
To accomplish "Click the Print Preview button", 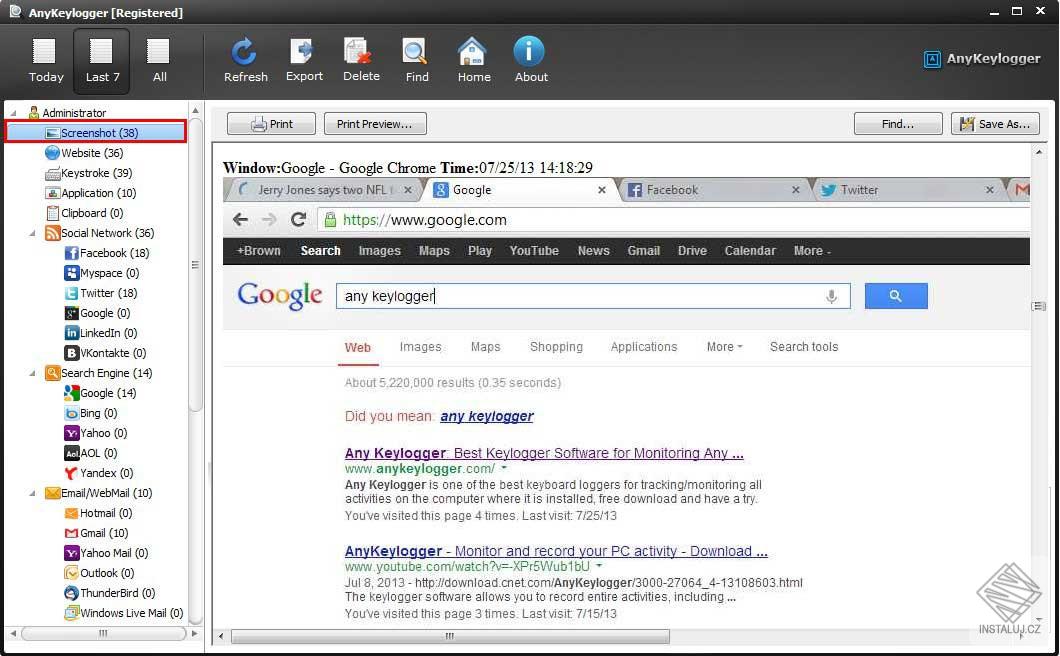I will click(375, 123).
